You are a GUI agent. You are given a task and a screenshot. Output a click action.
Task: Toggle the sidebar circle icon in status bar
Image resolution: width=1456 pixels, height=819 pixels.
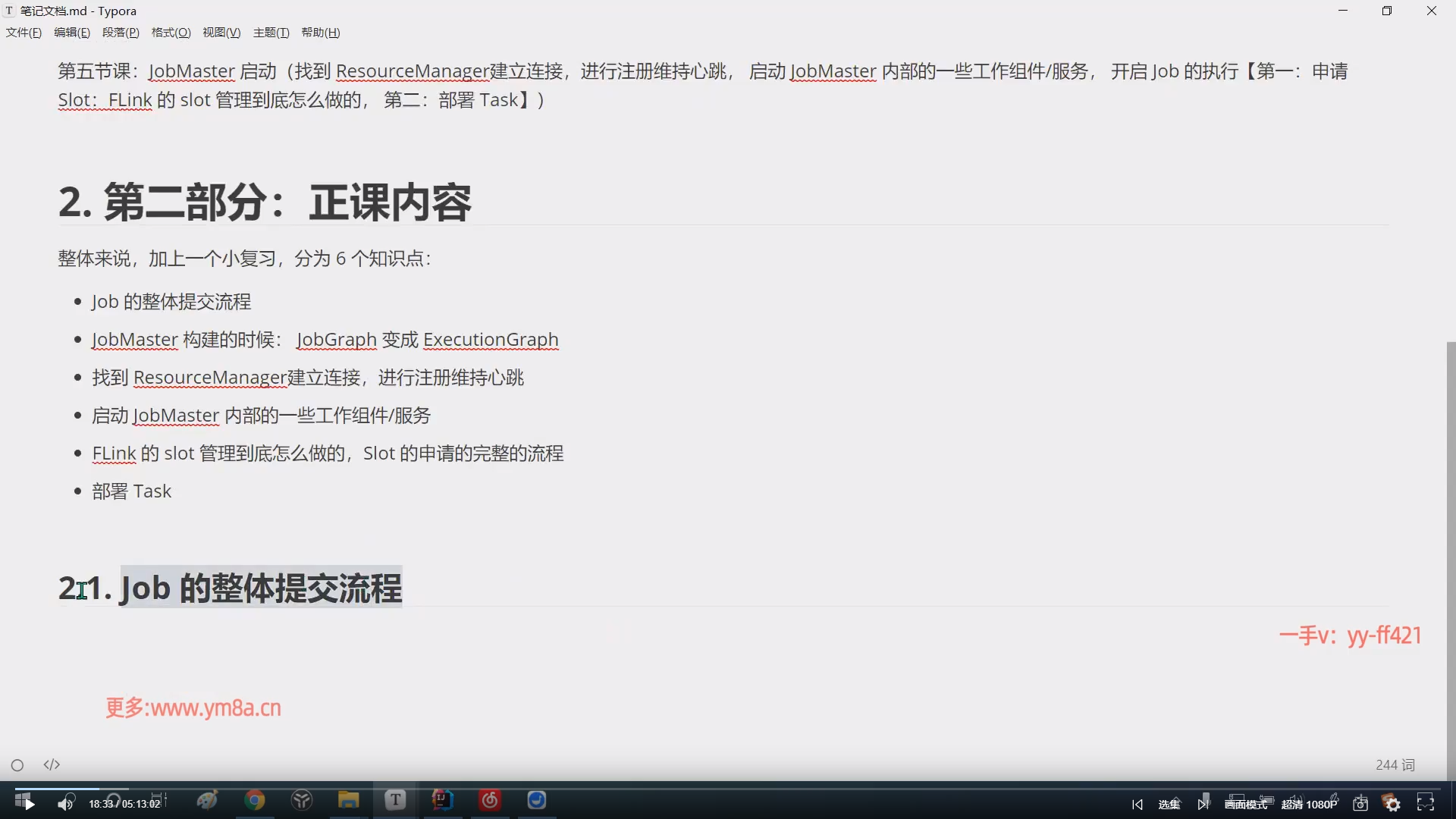(x=17, y=765)
